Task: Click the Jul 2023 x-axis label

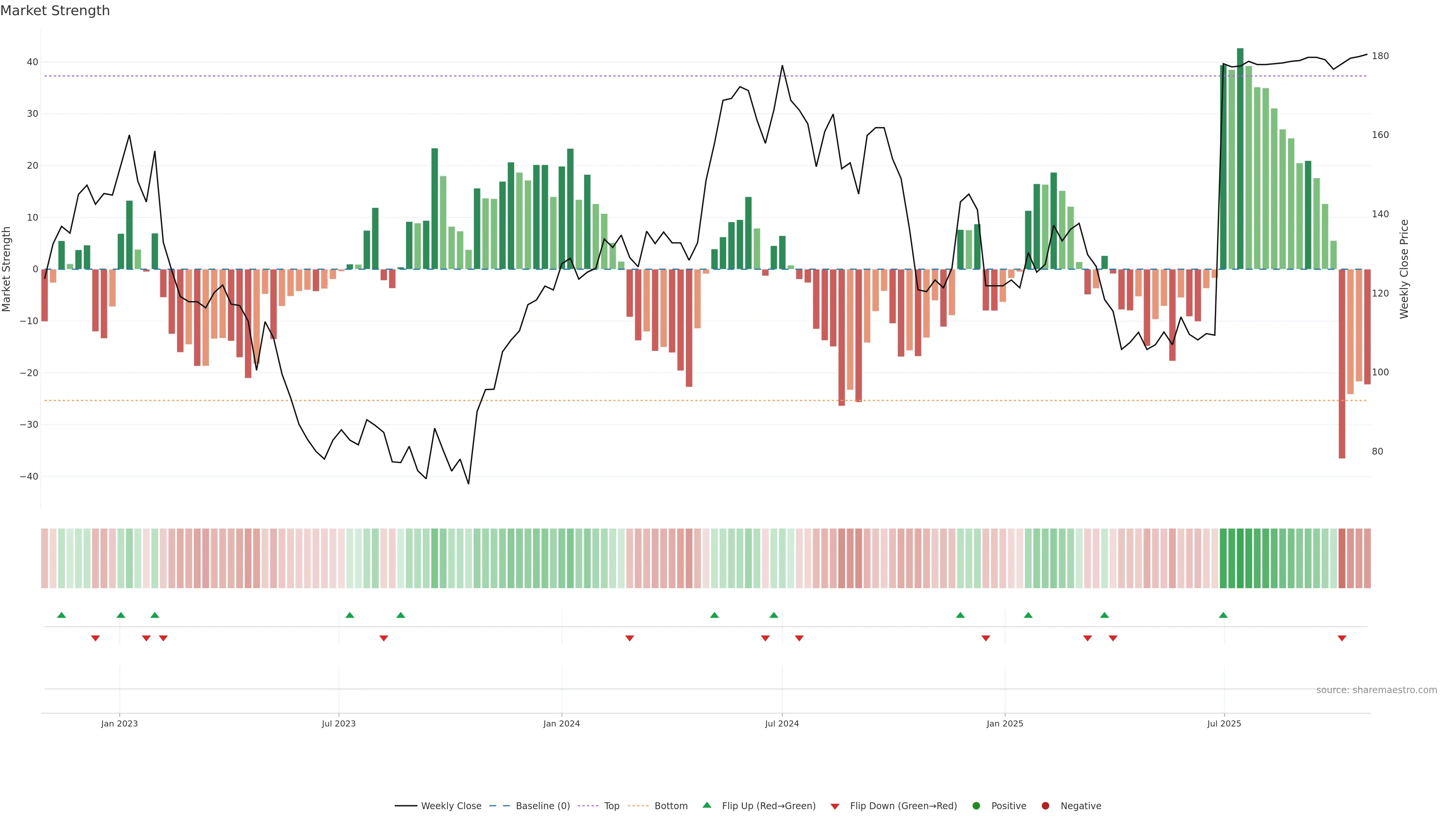Action: (x=339, y=723)
